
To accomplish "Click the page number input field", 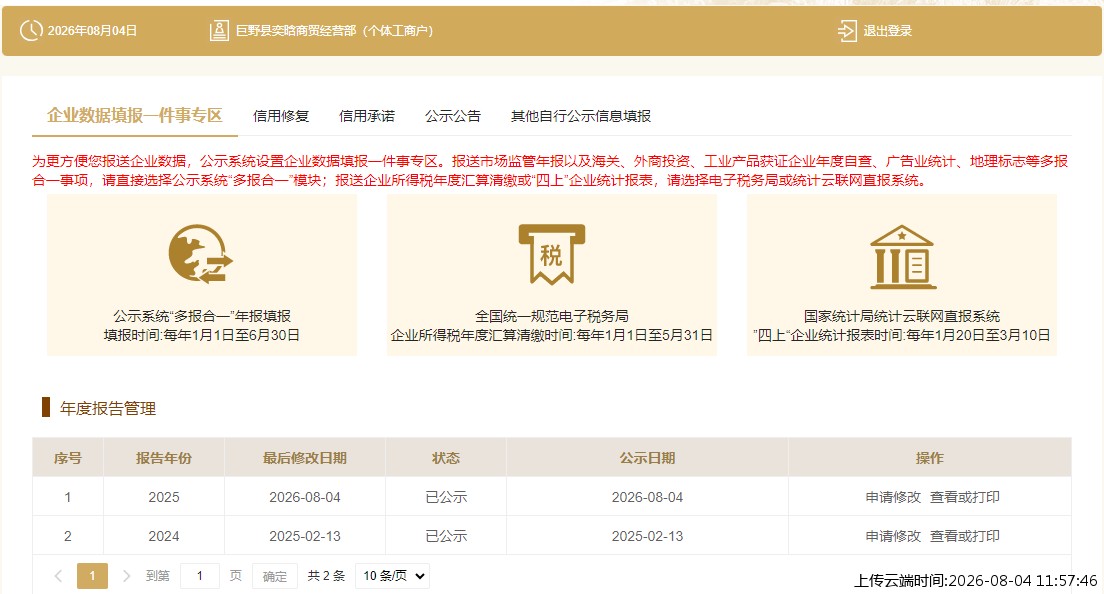I will click(x=200, y=576).
